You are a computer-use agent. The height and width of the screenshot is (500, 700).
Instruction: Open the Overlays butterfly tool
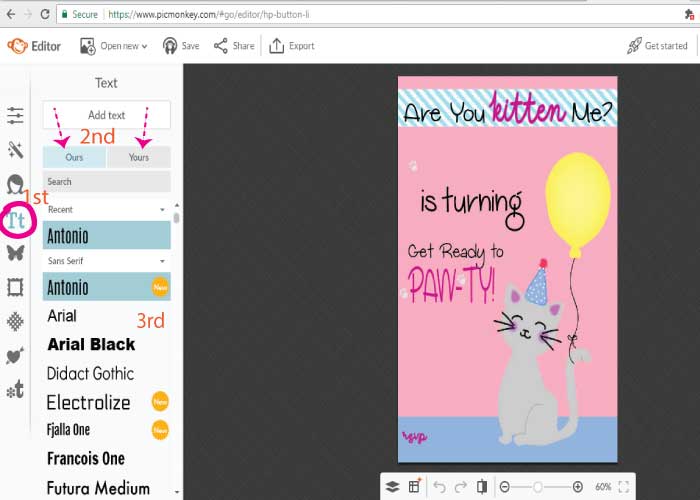(x=15, y=253)
